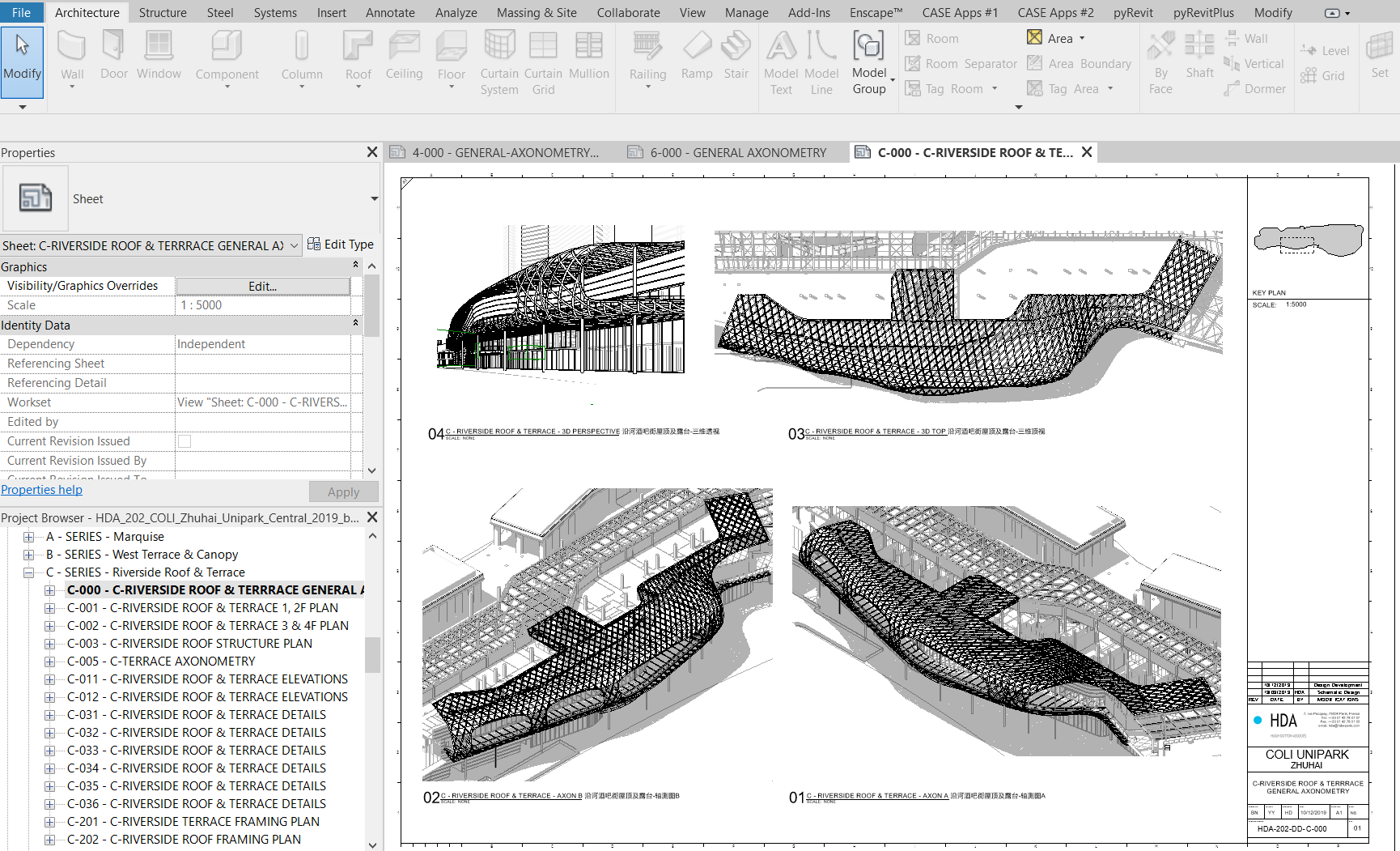Open the Sheet type selector dropdown
Image resolution: width=1400 pixels, height=851 pixels.
pos(374,199)
